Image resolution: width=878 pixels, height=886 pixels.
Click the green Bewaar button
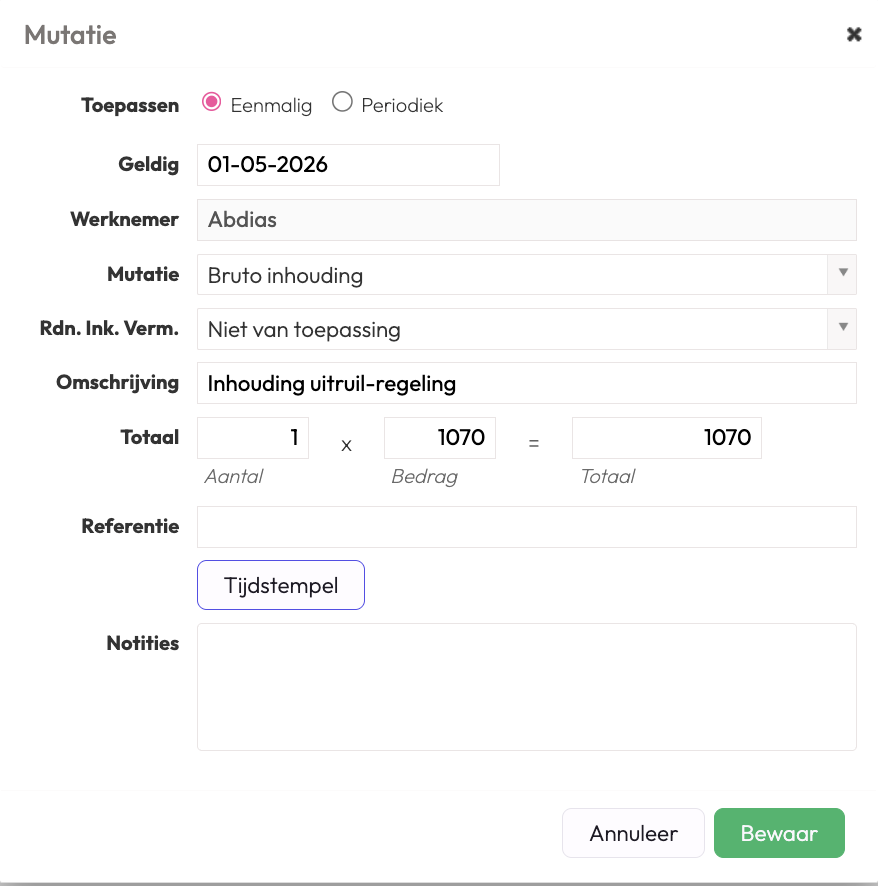tap(779, 833)
